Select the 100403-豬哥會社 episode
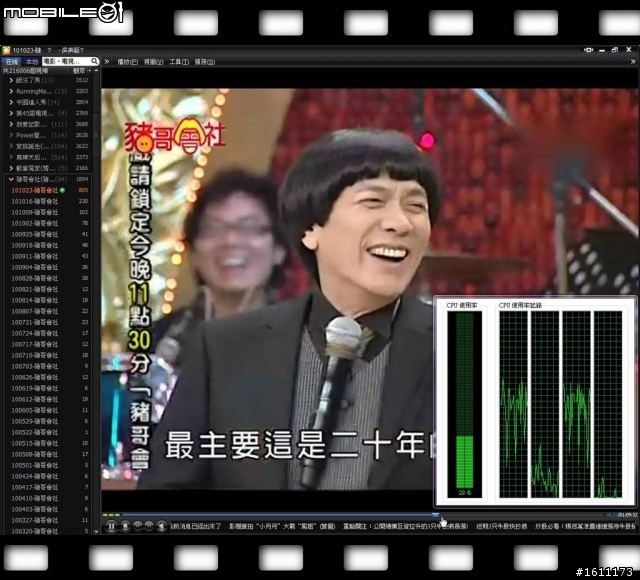Viewport: 640px width, 580px height. point(35,510)
